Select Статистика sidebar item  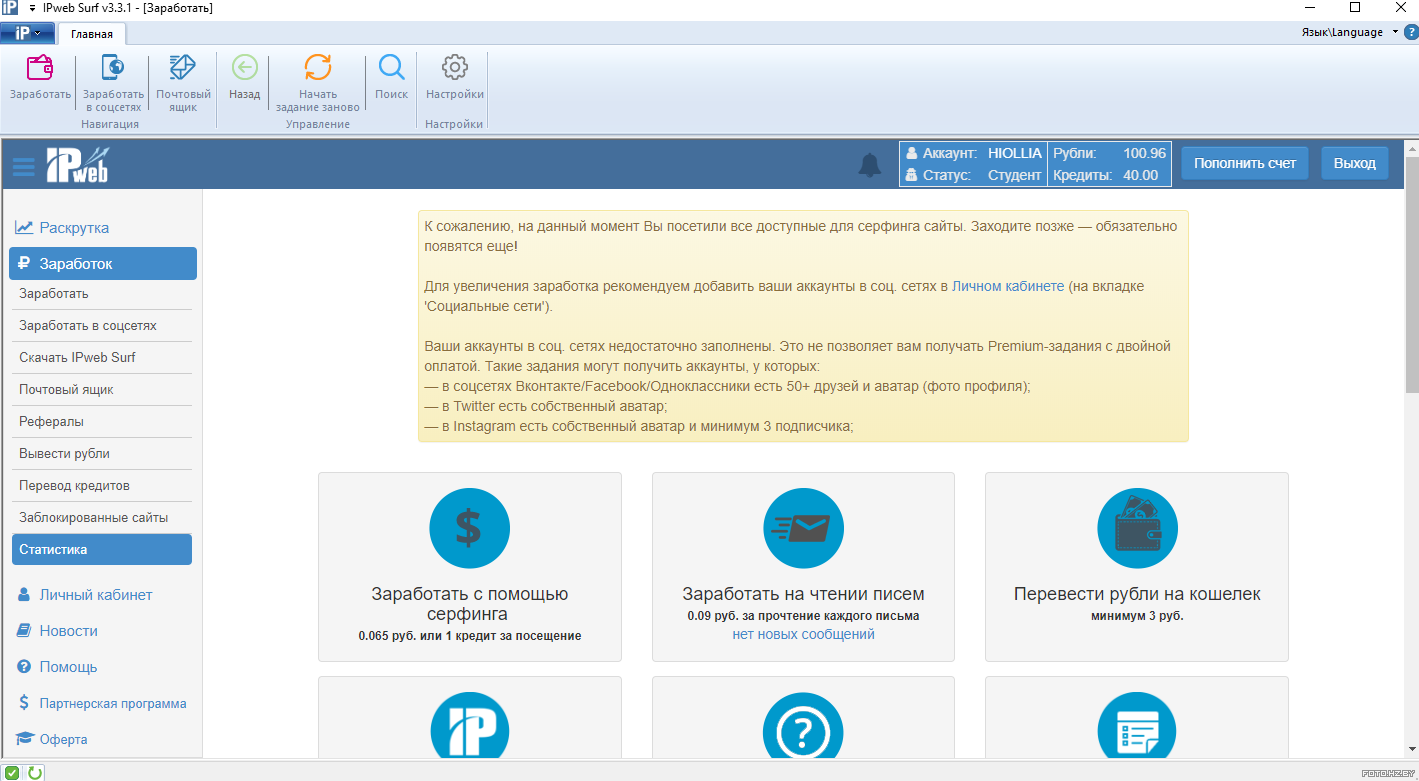tap(102, 550)
